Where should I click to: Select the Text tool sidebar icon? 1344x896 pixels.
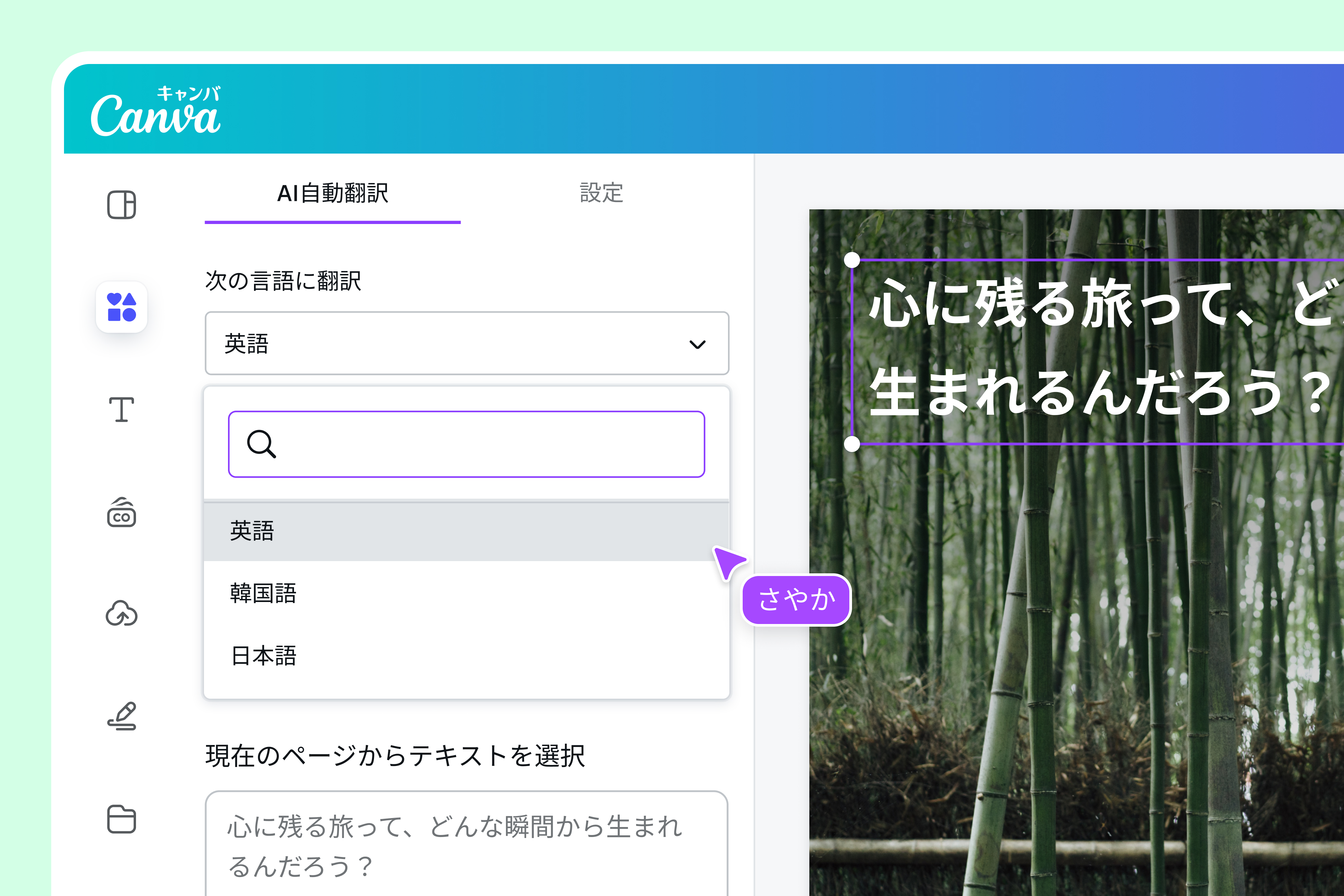click(x=122, y=409)
